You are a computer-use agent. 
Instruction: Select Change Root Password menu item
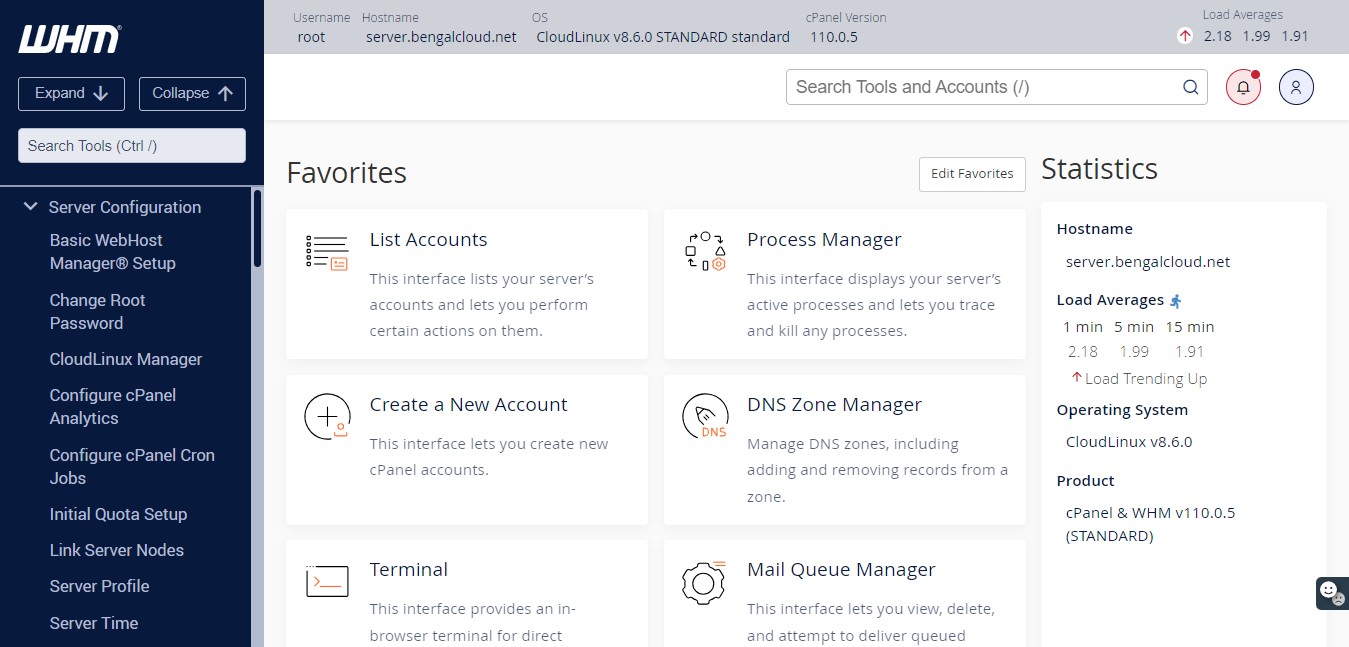(97, 311)
